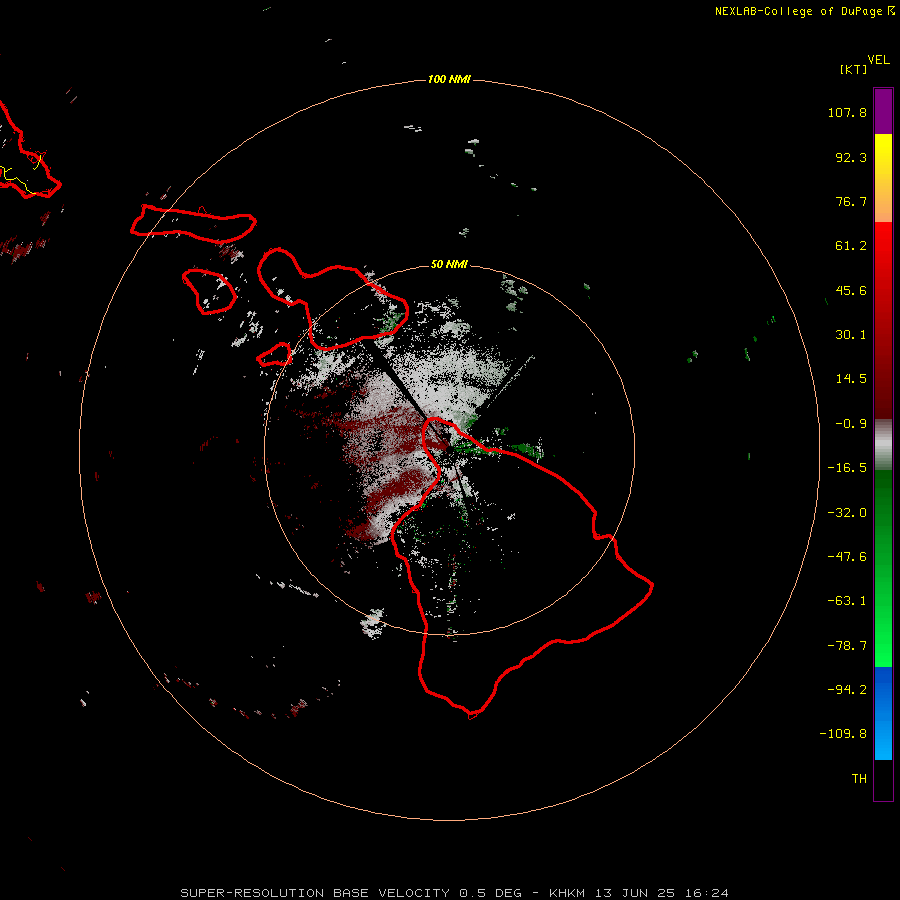
Task: Click the 30.1 velocity scale value
Action: 851,335
